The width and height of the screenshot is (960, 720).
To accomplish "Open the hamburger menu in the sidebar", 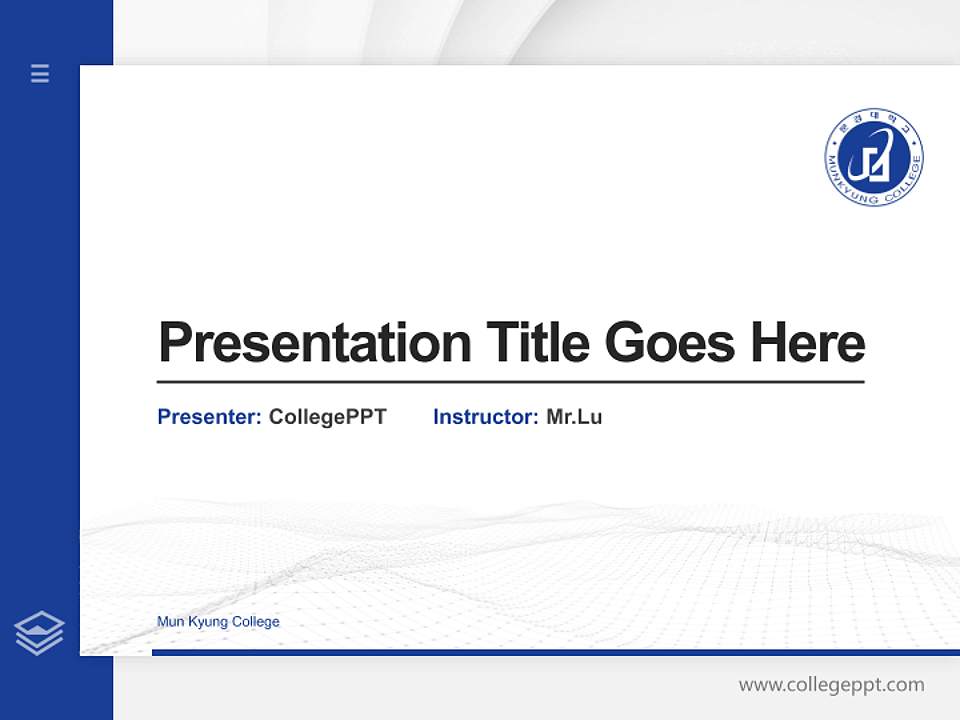I will pyautogui.click(x=39, y=74).
